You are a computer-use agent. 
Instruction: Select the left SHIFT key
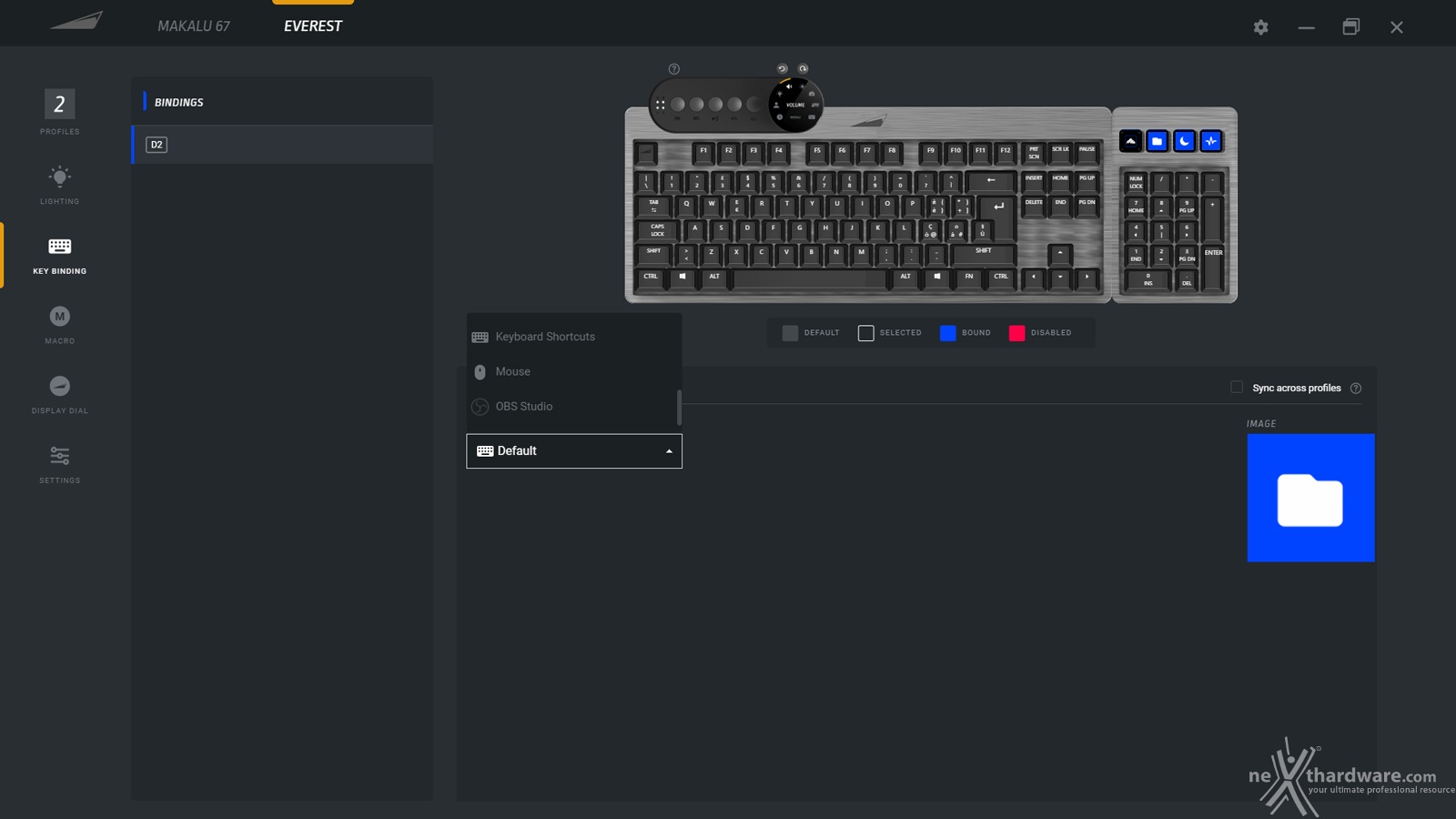point(654,254)
